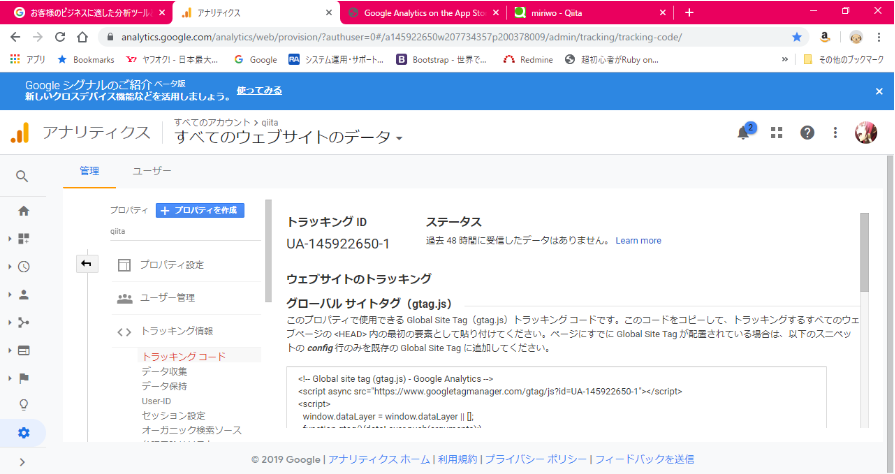The height and width of the screenshot is (474, 895).
Task: Open Acquisition reports icon in sidebar
Action: [x=23, y=323]
